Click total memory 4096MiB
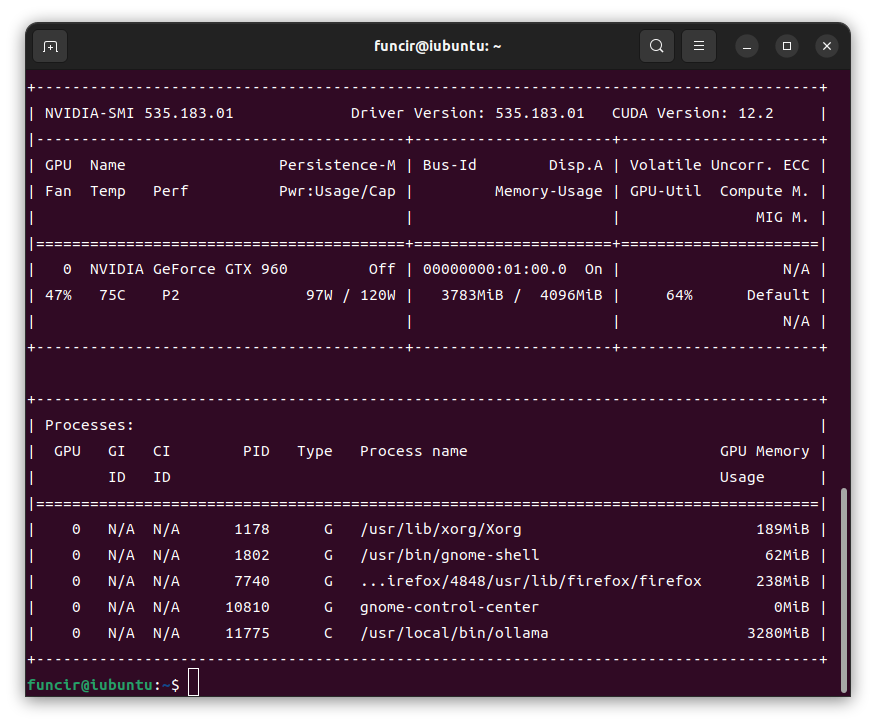Viewport: 876px width, 725px height. [571, 295]
